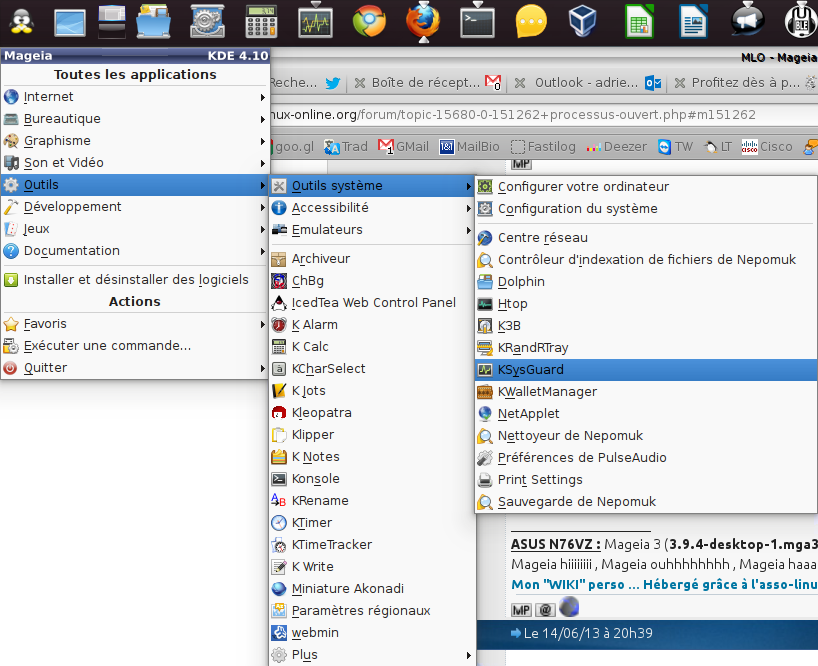Expand the Développement submenu

click(x=135, y=207)
